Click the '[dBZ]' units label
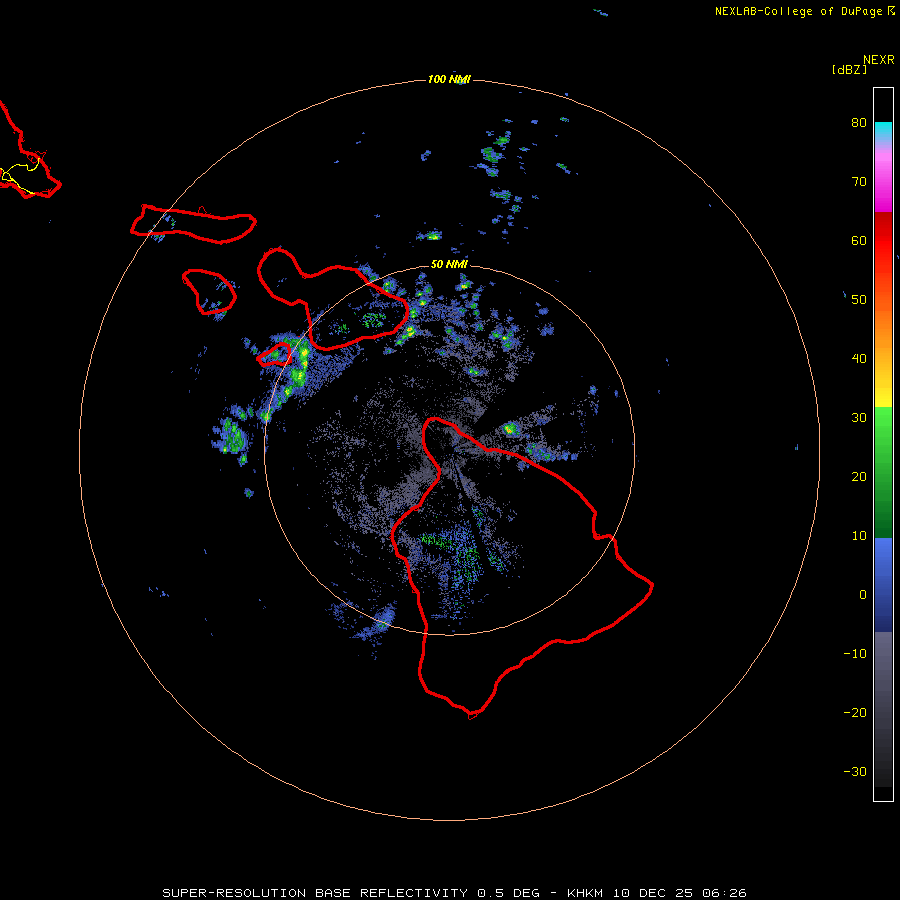This screenshot has height=900, width=900. [x=849, y=70]
